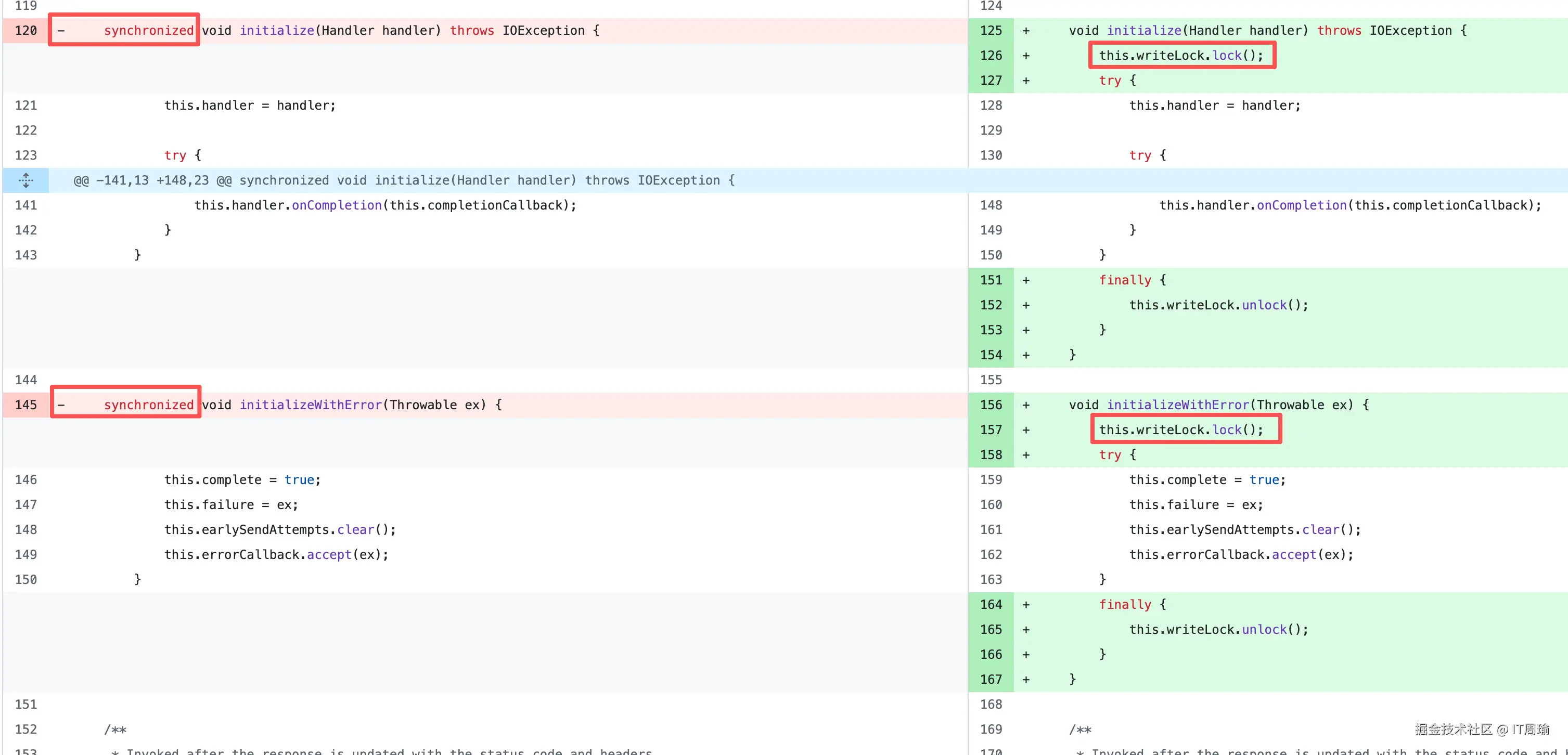Click new line number 164 with finally
The image size is (1568, 755).
pos(991,604)
